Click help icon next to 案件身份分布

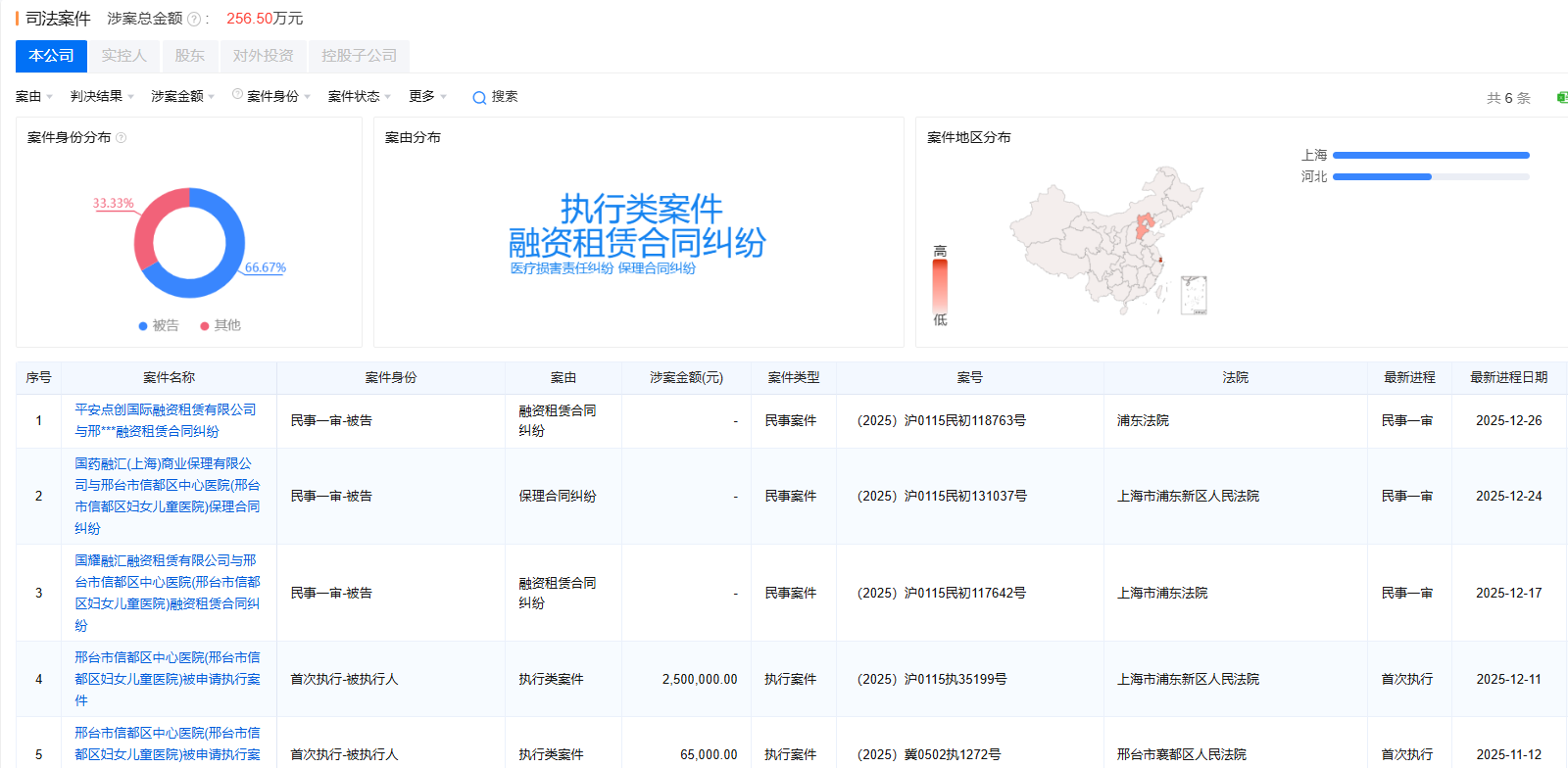pyautogui.click(x=122, y=138)
